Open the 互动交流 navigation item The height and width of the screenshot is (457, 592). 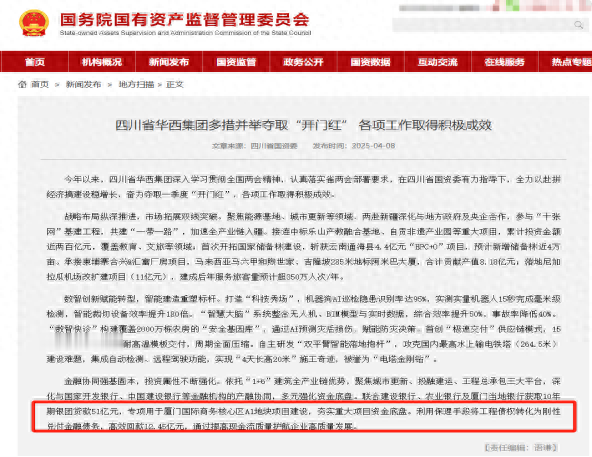[x=438, y=62]
